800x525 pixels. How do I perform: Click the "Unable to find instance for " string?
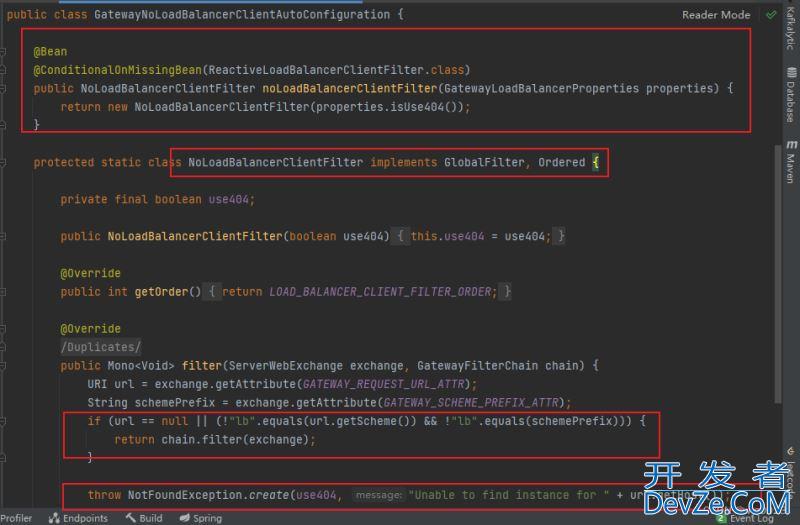(509, 495)
